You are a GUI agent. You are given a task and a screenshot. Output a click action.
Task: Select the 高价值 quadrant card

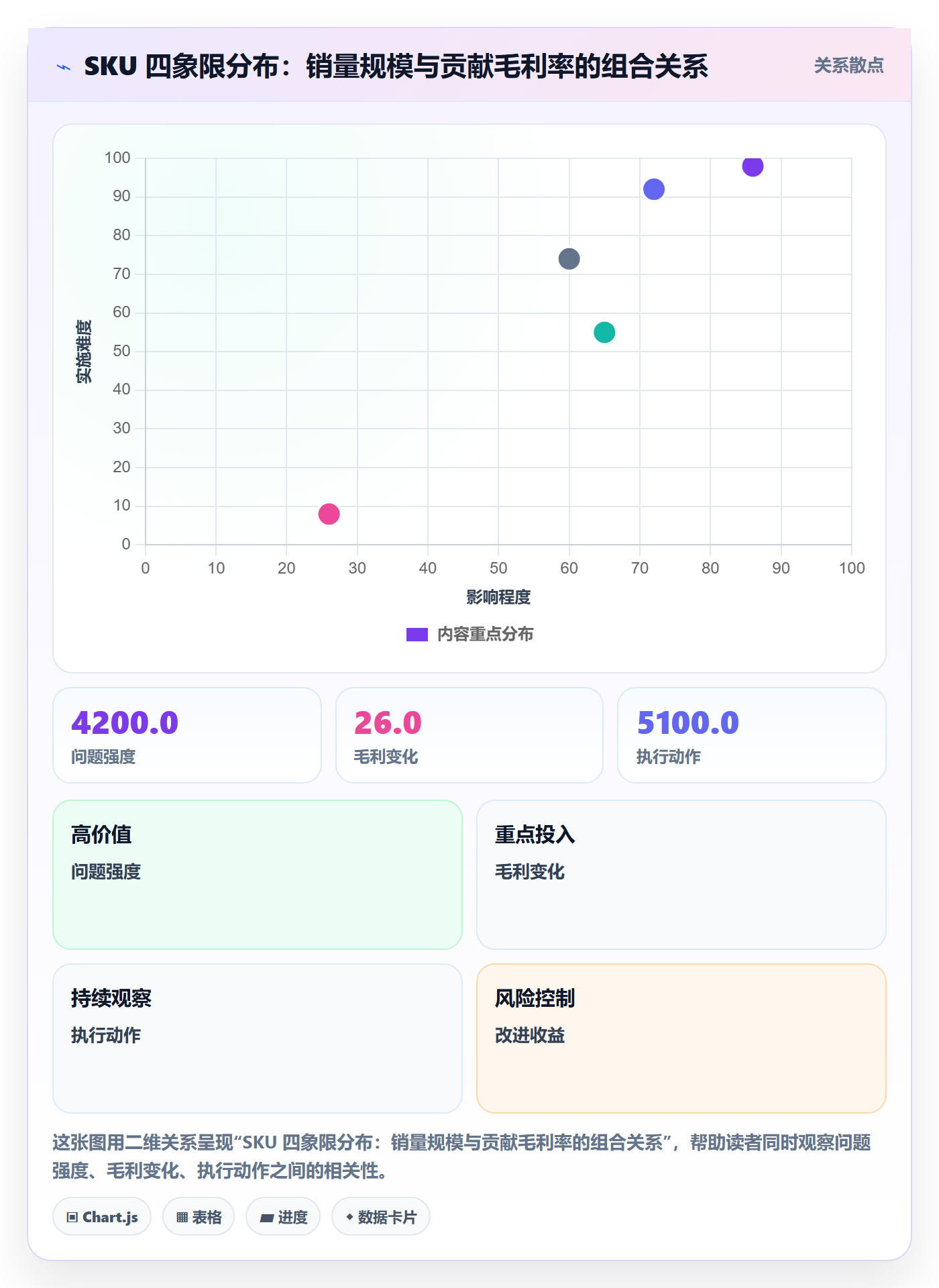click(258, 875)
